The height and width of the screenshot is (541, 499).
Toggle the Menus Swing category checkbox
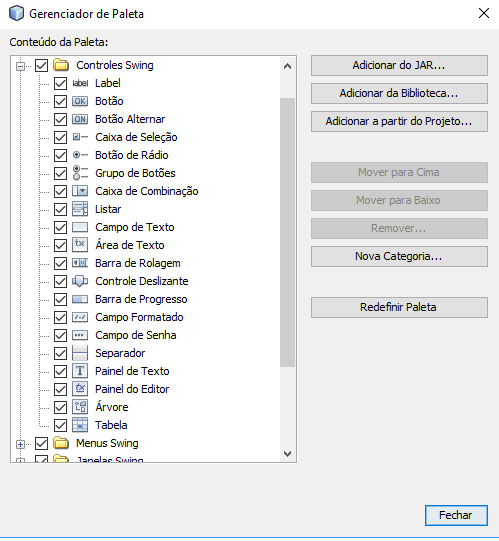42,443
